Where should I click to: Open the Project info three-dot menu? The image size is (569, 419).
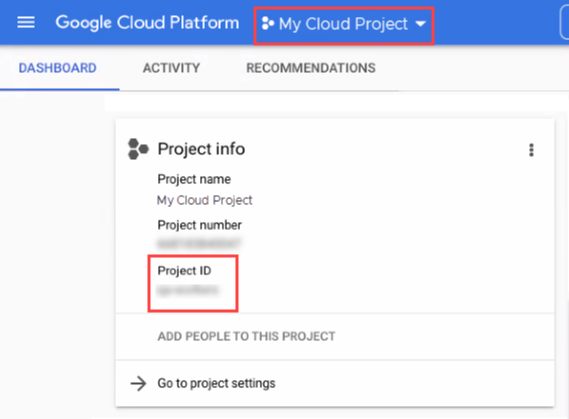click(x=531, y=150)
